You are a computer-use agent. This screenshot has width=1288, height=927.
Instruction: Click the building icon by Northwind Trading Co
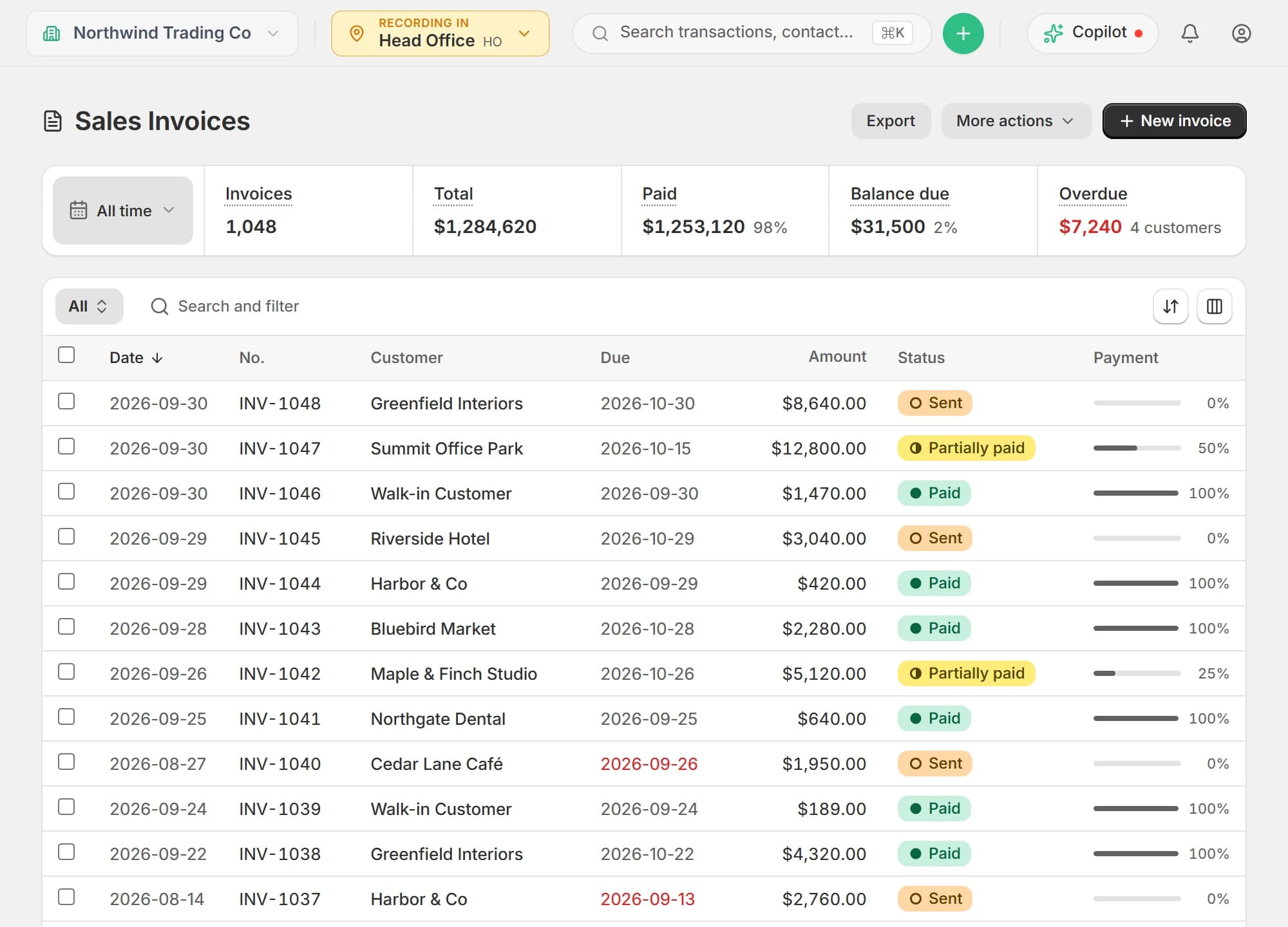tap(52, 33)
